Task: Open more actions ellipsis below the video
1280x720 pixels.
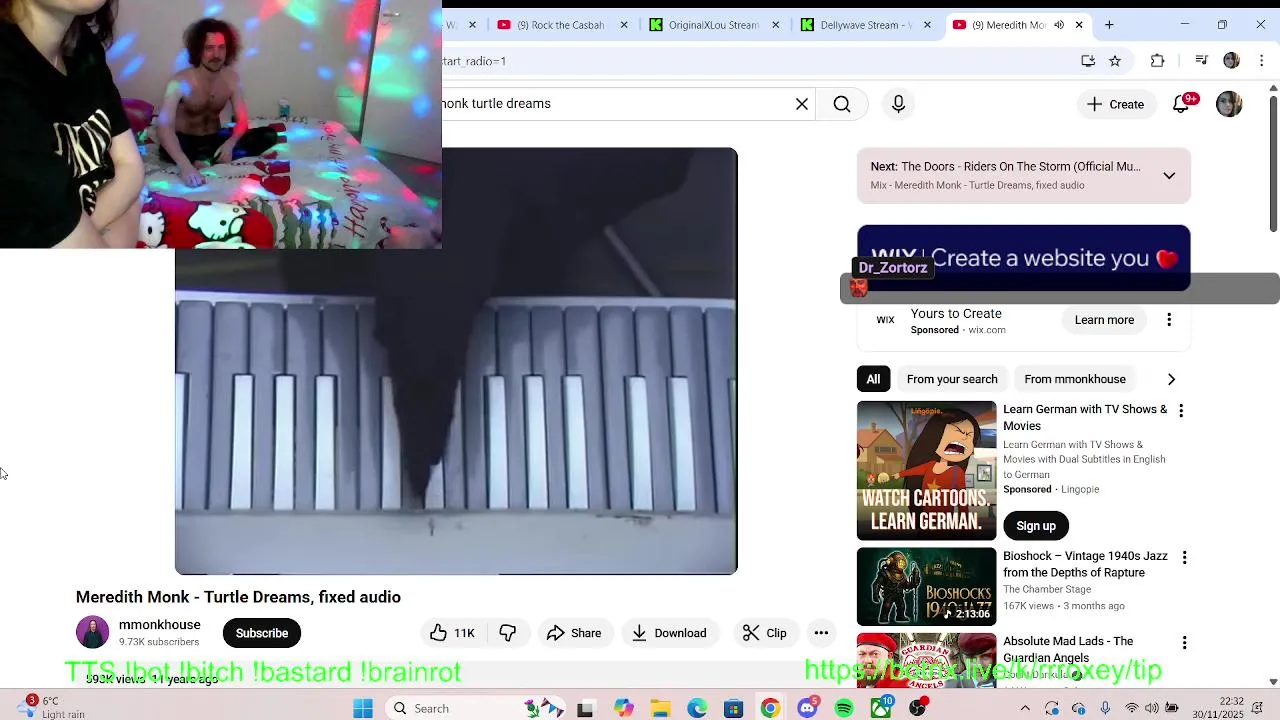Action: coord(821,633)
